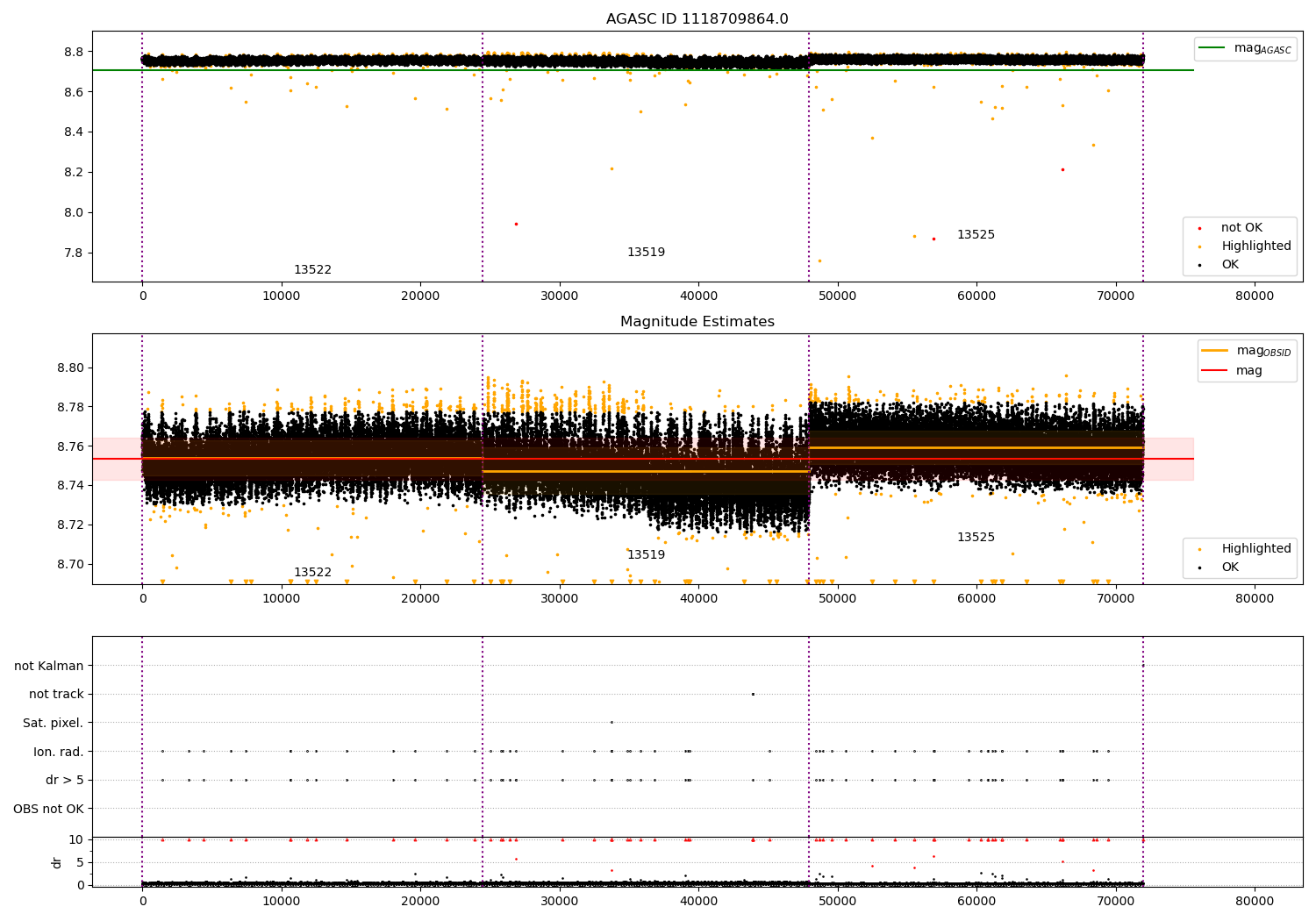Click the rotated dr axis label at bottom

[57, 862]
